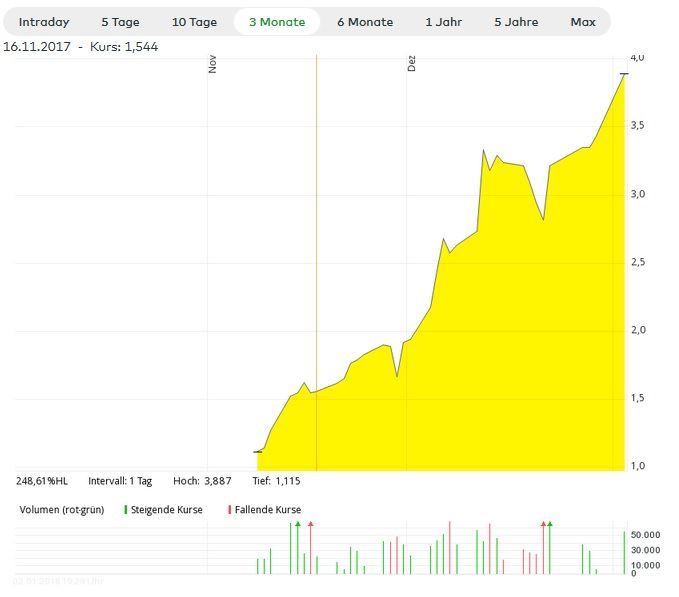
Task: Show the 6 Monate chart period
Action: [364, 22]
